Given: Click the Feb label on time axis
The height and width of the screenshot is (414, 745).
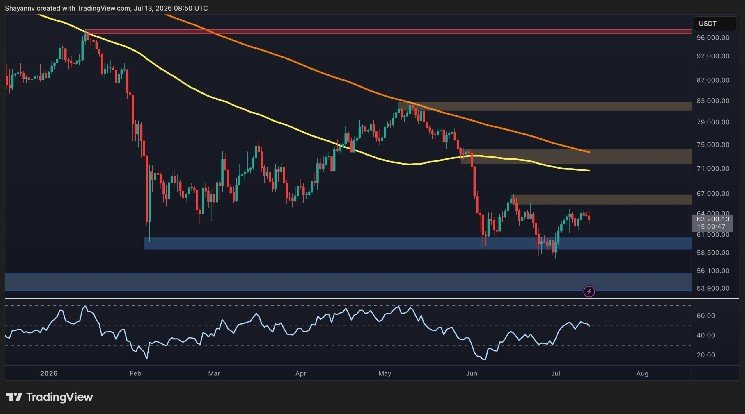Looking at the screenshot, I should pos(135,374).
